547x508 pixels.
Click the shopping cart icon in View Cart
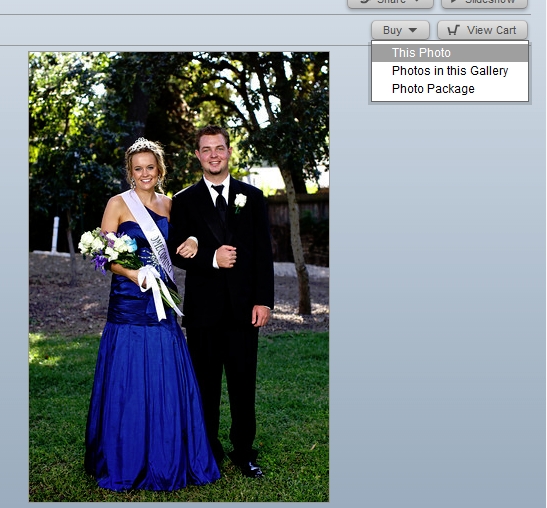pyautogui.click(x=454, y=30)
